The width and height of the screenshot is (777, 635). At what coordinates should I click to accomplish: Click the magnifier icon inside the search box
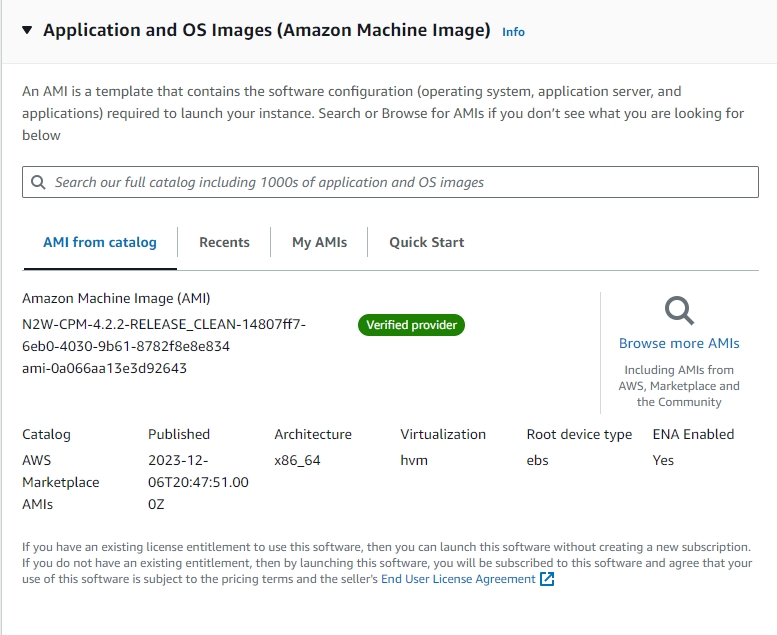coord(38,182)
